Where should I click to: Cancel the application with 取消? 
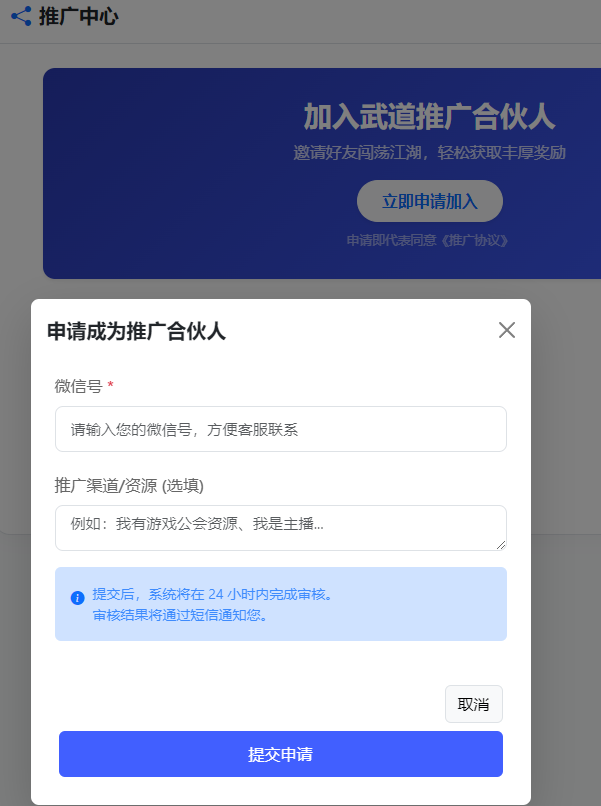[x=473, y=704]
